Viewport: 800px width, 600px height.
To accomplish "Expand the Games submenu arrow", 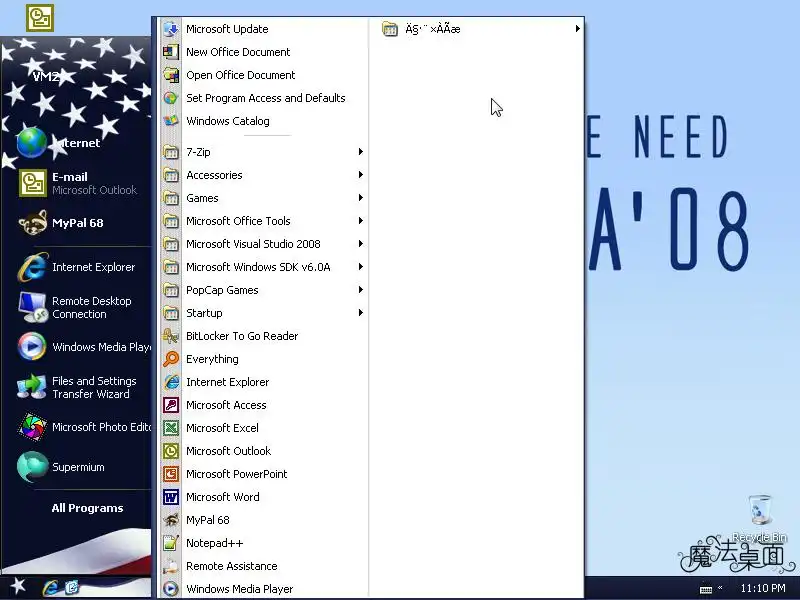I will 361,197.
